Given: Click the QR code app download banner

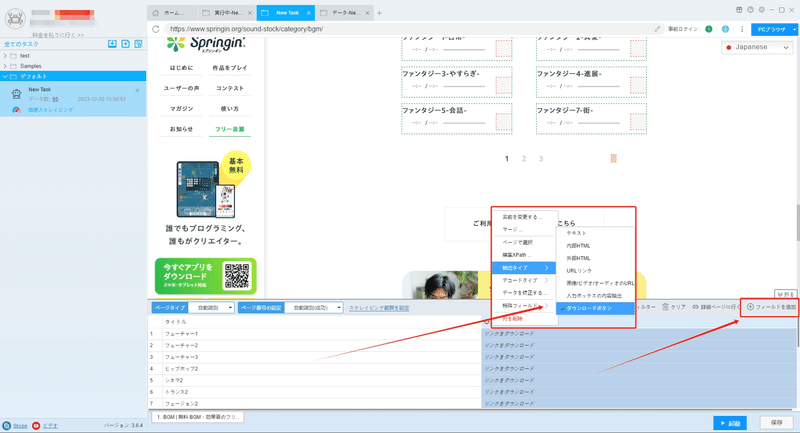Looking at the screenshot, I should (x=206, y=276).
